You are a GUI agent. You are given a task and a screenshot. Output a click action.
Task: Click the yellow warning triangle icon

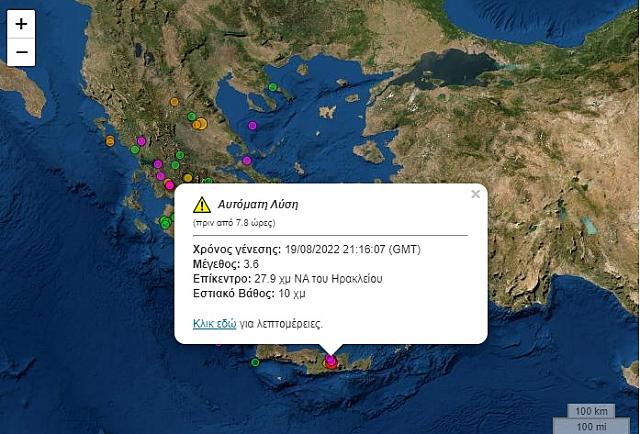pos(202,205)
